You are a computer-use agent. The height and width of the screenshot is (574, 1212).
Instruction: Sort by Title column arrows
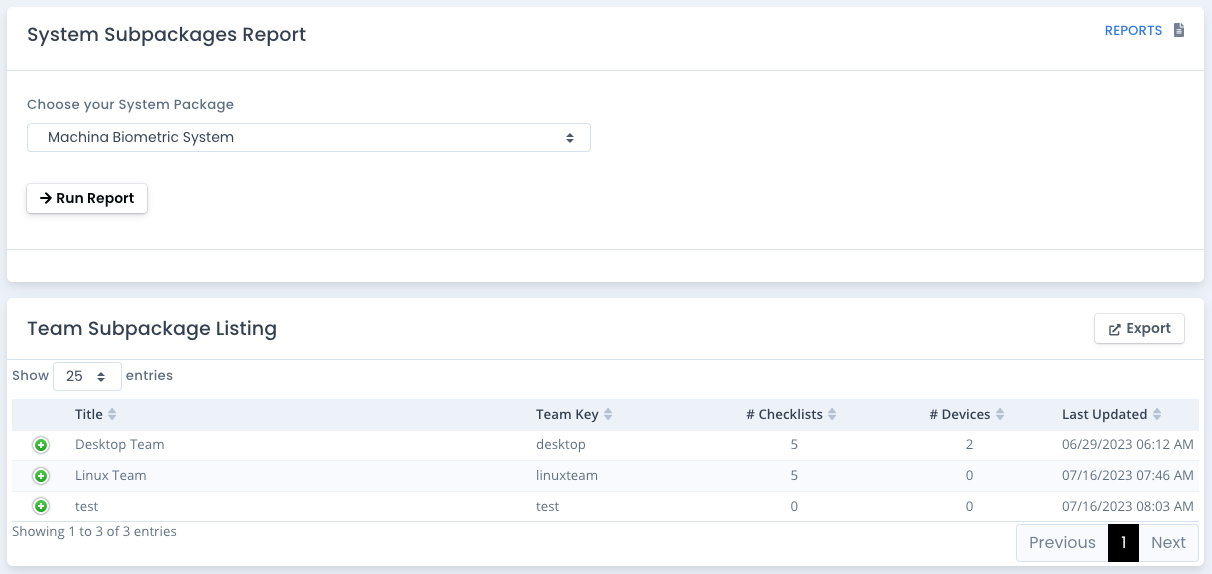point(112,415)
